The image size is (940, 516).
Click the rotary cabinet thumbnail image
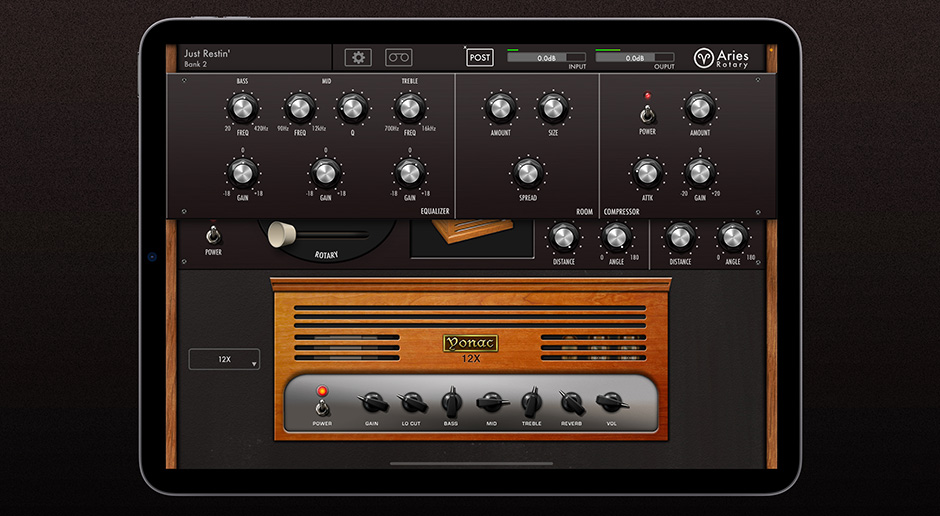pos(470,233)
